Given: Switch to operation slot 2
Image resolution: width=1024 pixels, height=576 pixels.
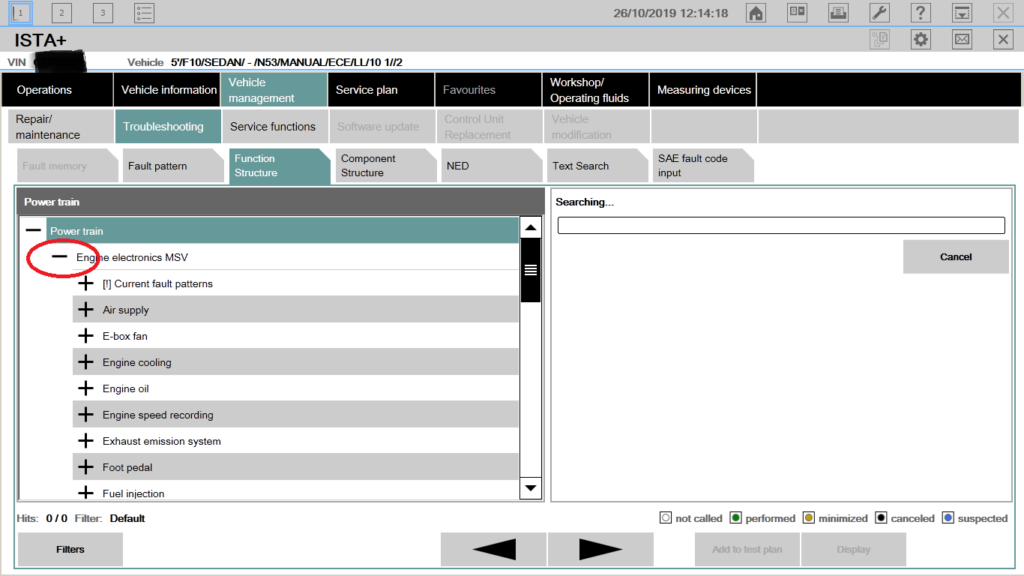Looking at the screenshot, I should pyautogui.click(x=62, y=13).
